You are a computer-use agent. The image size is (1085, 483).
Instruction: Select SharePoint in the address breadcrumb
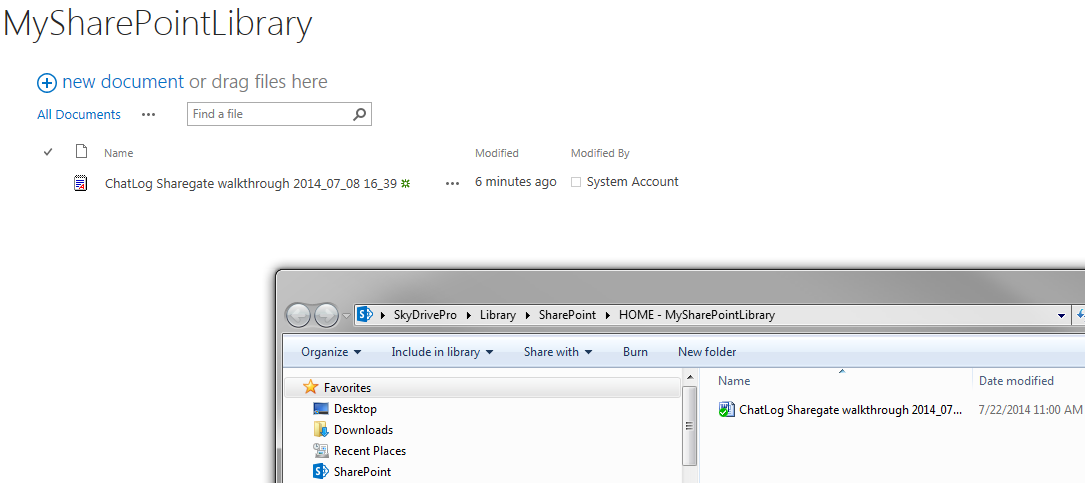coord(567,315)
